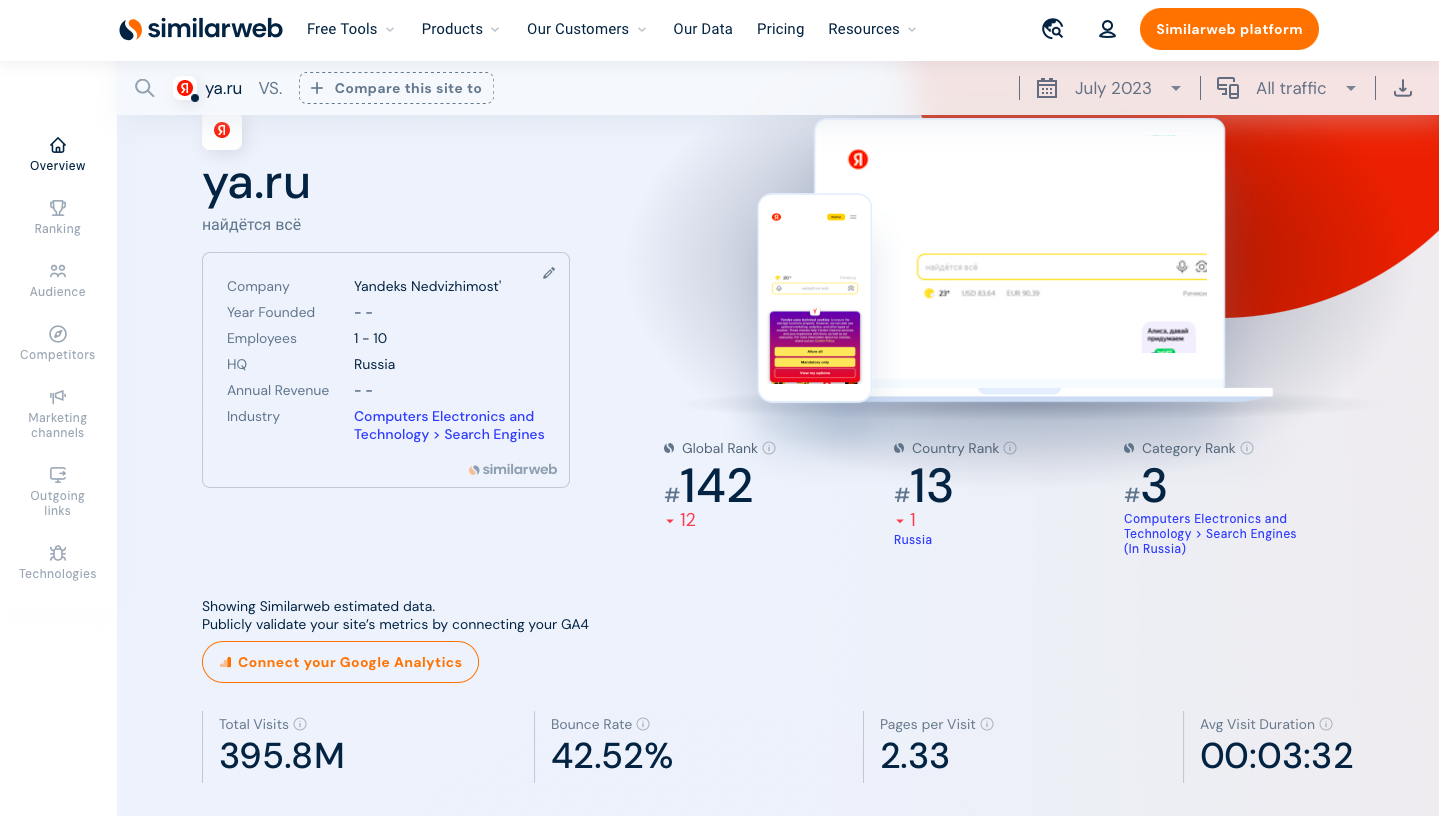Image resolution: width=1439 pixels, height=816 pixels.
Task: Click the magnifier search icon beside ya.ru
Action: 145,88
